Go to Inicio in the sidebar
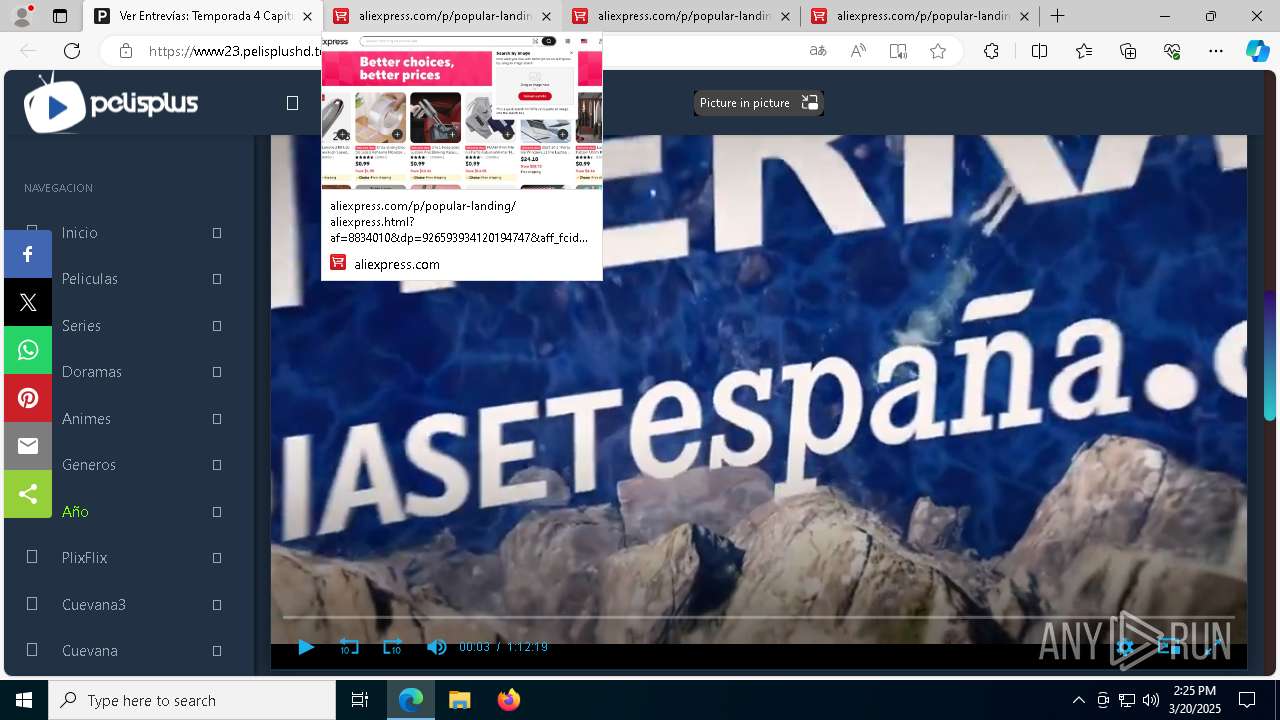The height and width of the screenshot is (720, 1280). (79, 232)
